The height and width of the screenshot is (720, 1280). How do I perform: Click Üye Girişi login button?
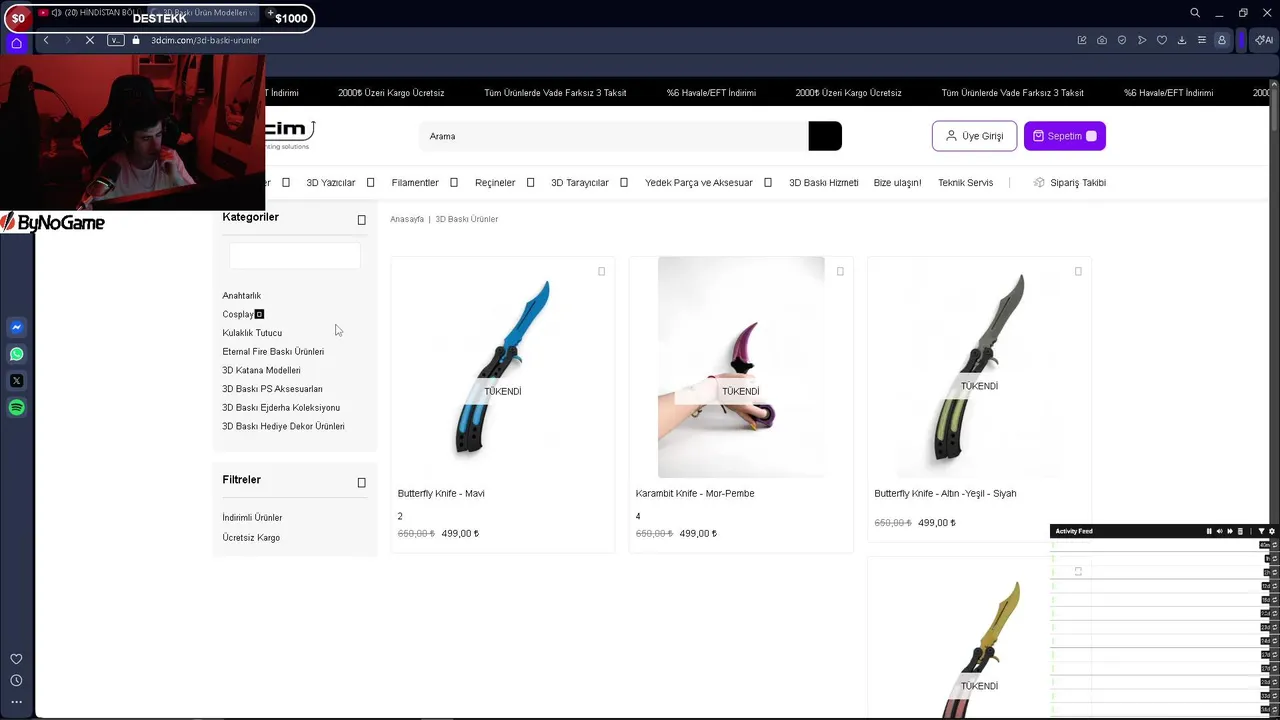click(x=974, y=136)
